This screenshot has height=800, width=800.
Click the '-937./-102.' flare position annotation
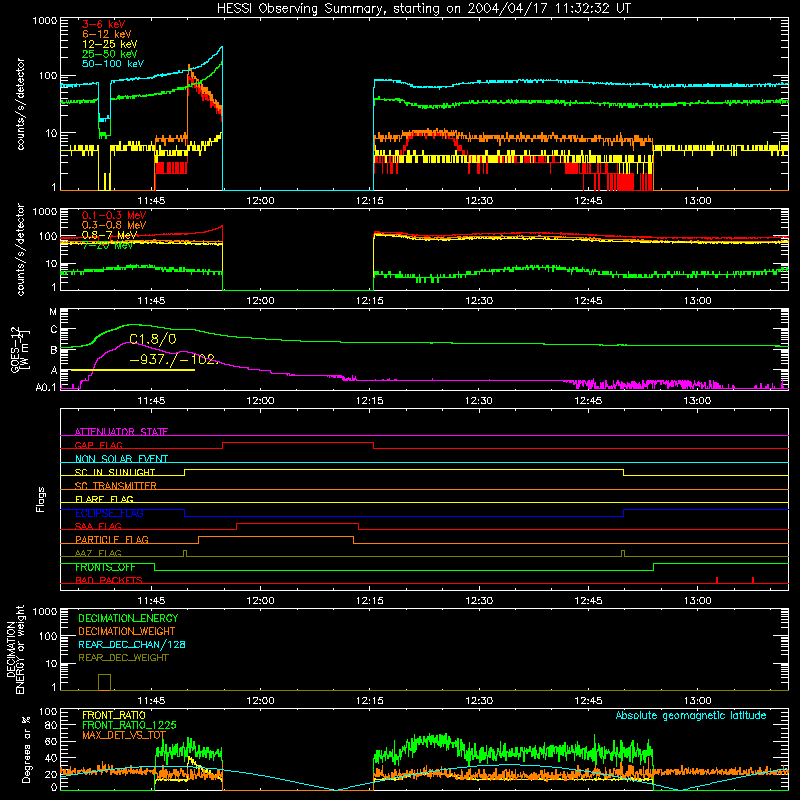172,359
